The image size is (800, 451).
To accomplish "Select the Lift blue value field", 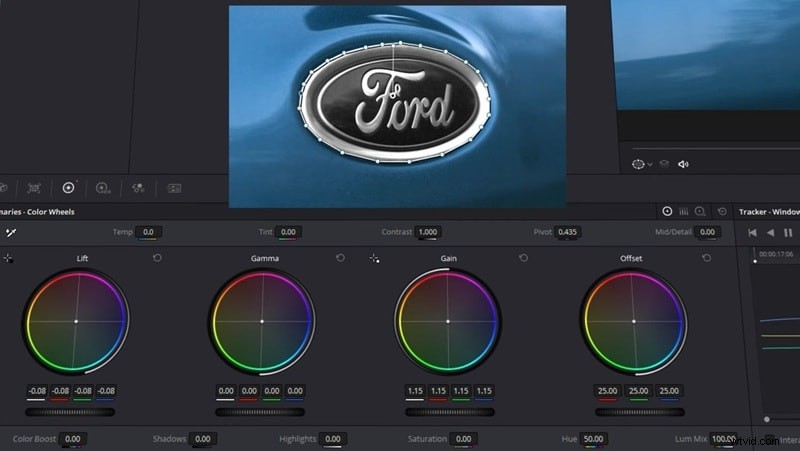I will coord(106,391).
